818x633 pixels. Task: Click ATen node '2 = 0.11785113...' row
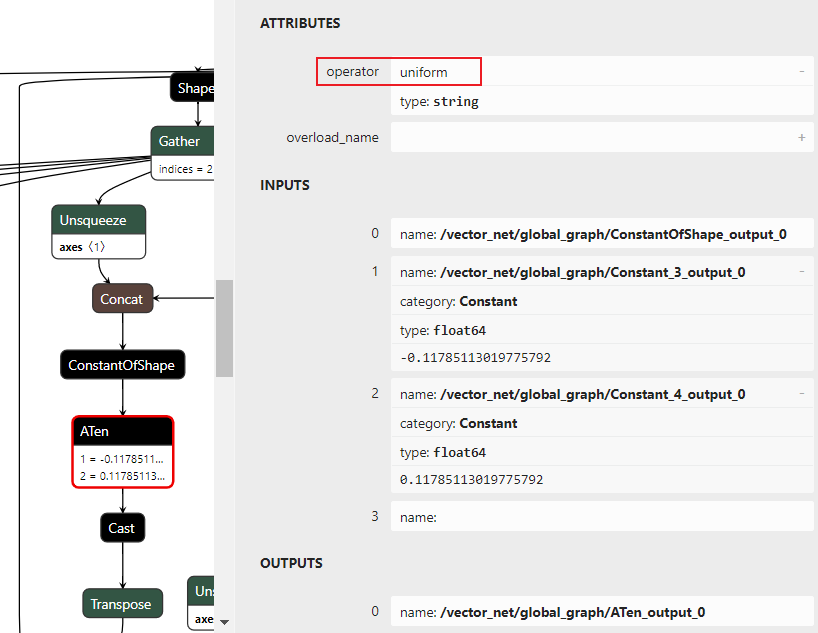point(123,476)
